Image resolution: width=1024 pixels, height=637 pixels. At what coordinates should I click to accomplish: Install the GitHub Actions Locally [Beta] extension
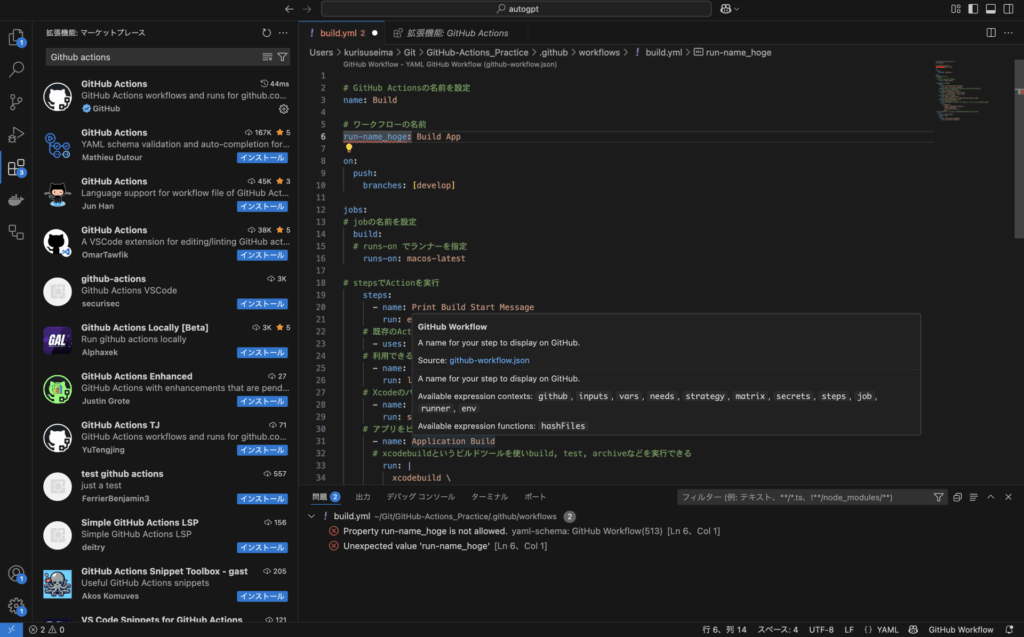pos(263,352)
